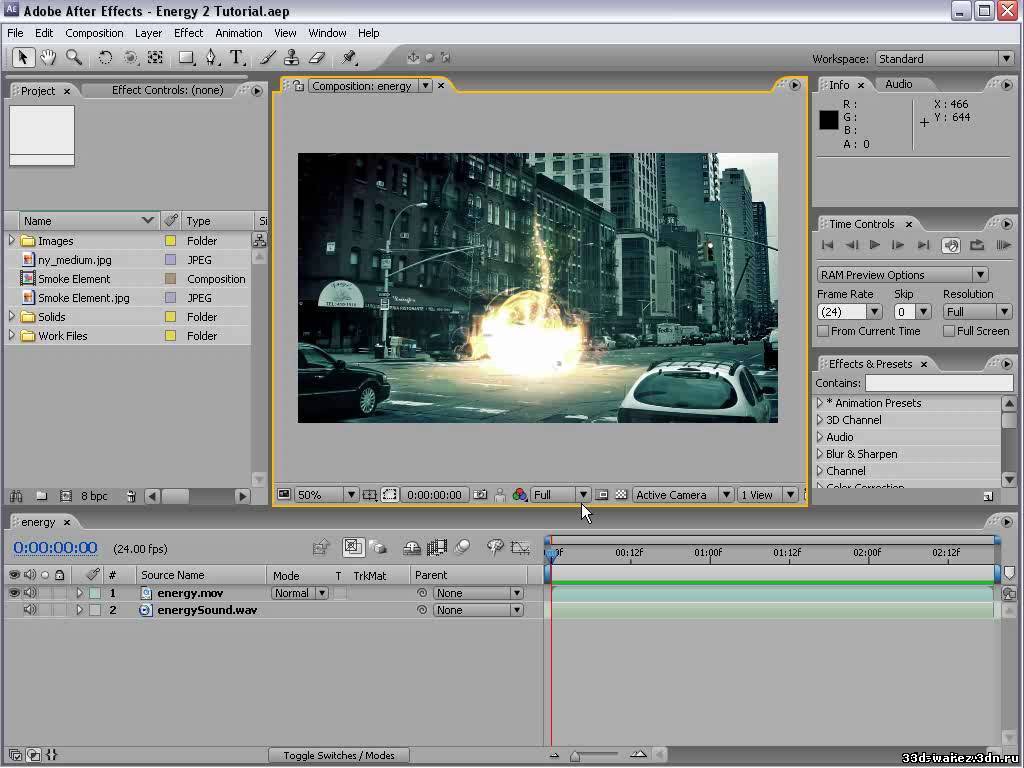Image resolution: width=1024 pixels, height=768 pixels.
Task: Select the Puppet Pin tool
Action: click(349, 57)
